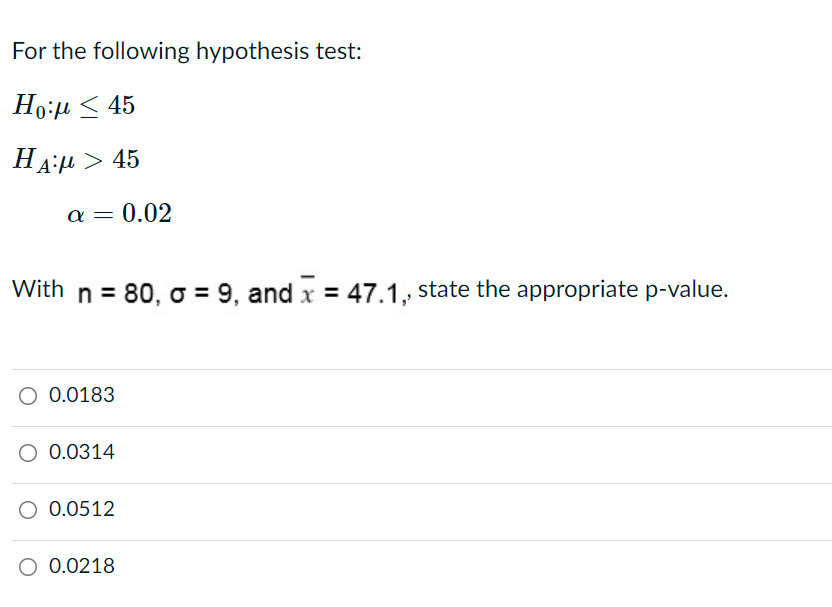This screenshot has height=607, width=832.
Task: Click the 0.0218 answer label text
Action: (x=82, y=566)
